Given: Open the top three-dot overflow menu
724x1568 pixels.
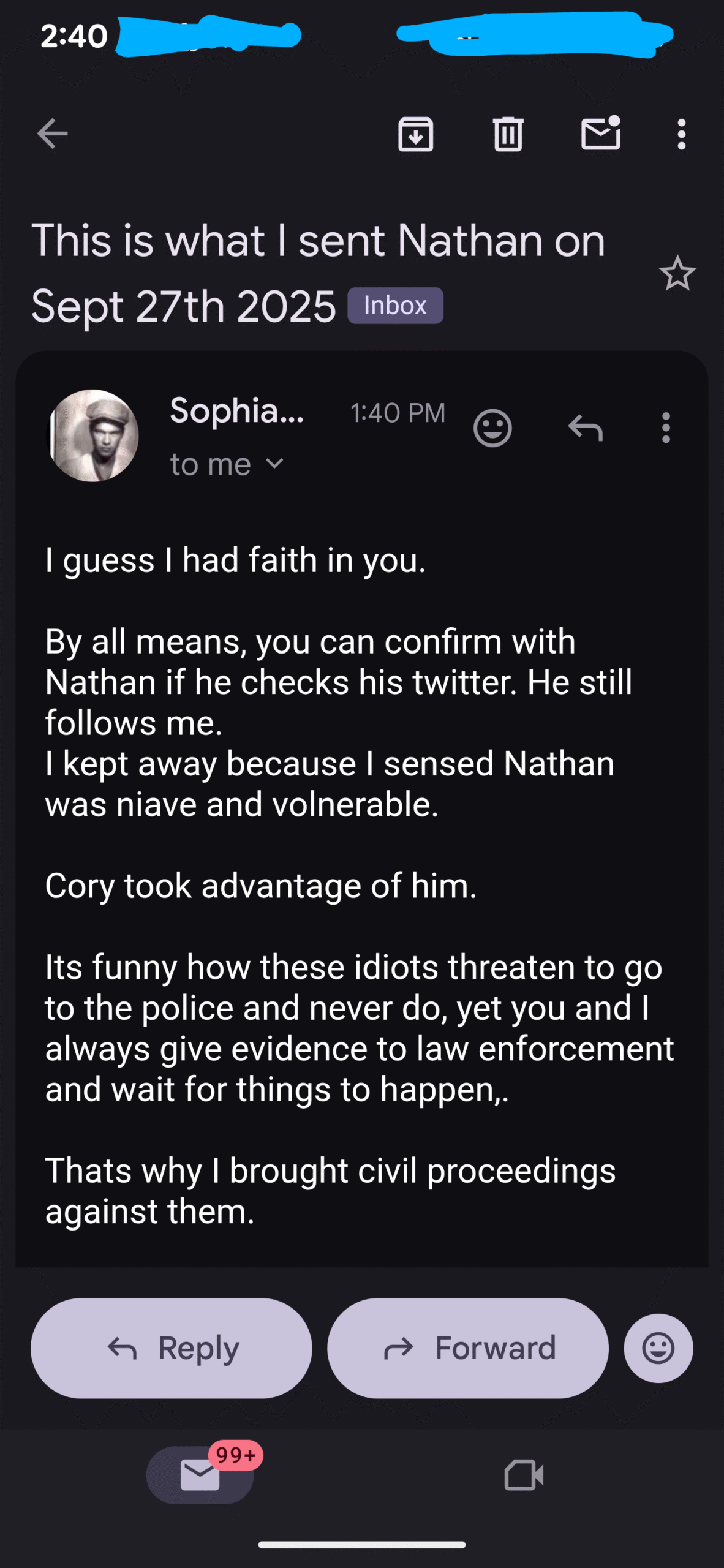Looking at the screenshot, I should coord(681,134).
